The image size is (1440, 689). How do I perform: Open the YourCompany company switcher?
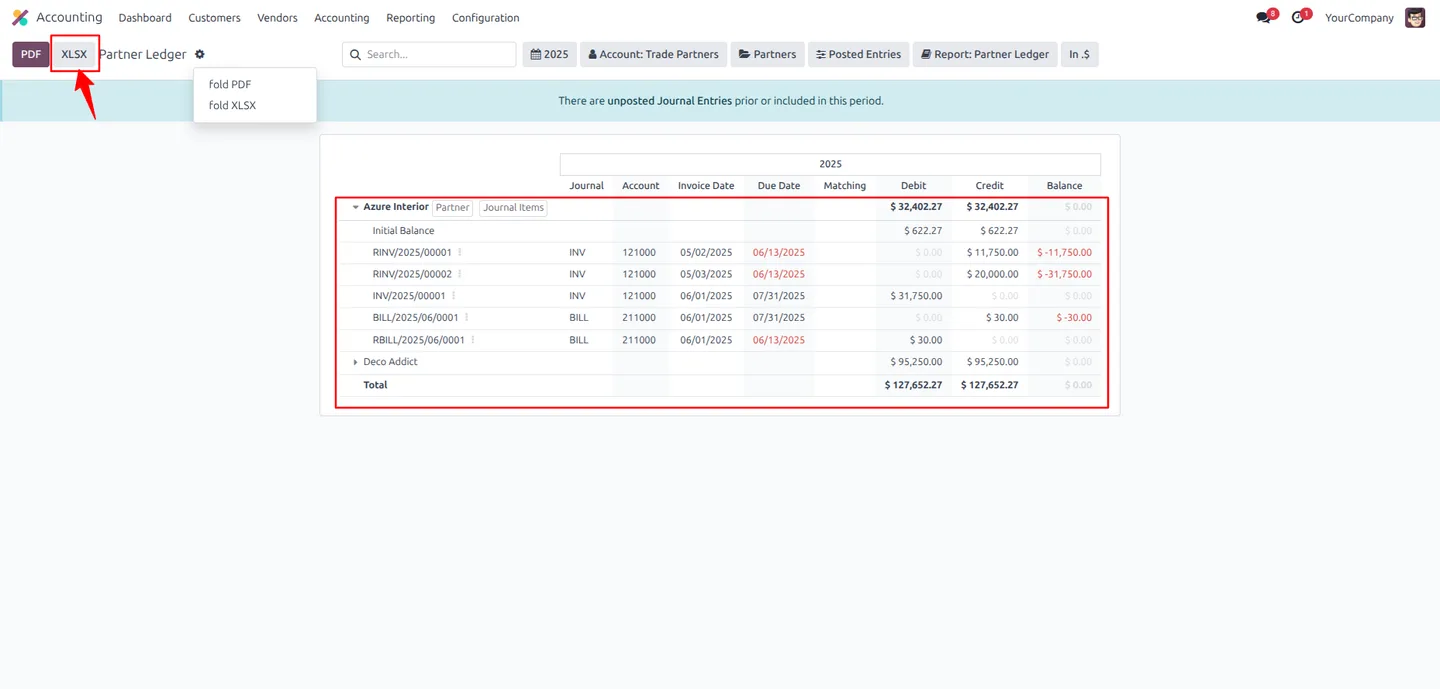click(x=1359, y=18)
